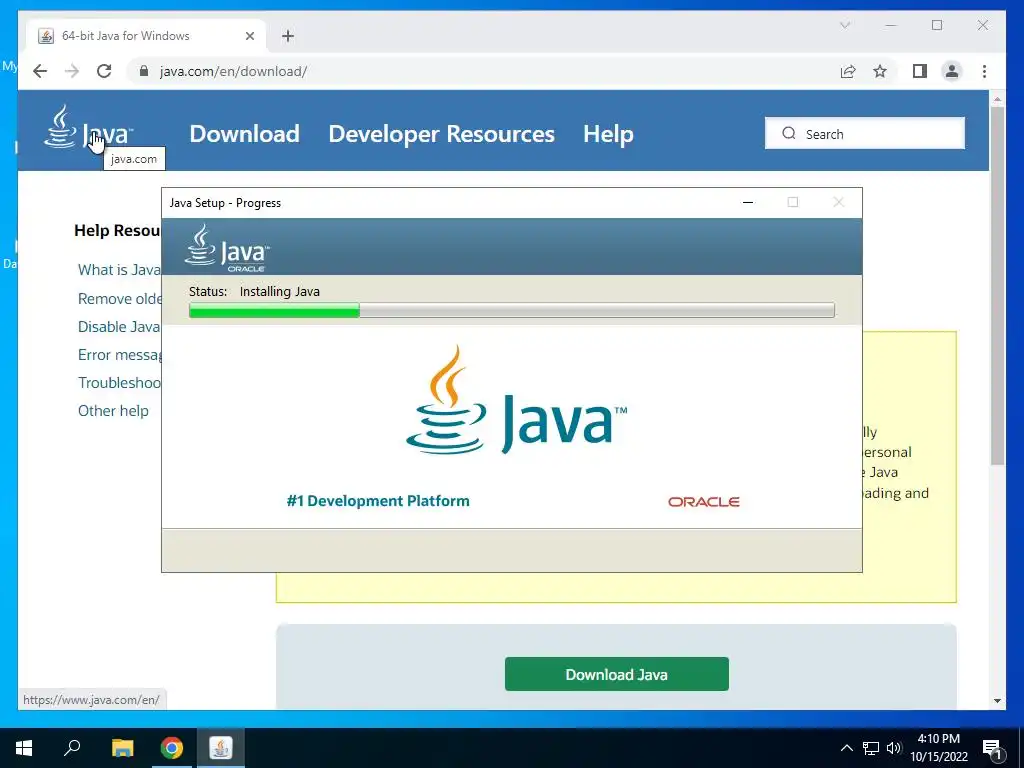Screen dimensions: 1024x768
Task: Select the 64-bit Java for Windows tab
Action: (x=144, y=36)
